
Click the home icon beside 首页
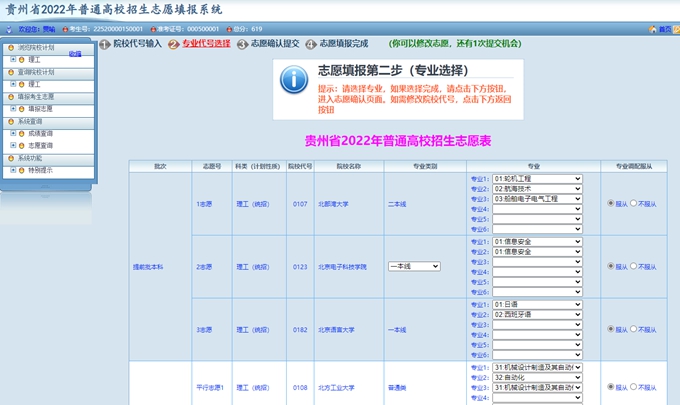653,29
